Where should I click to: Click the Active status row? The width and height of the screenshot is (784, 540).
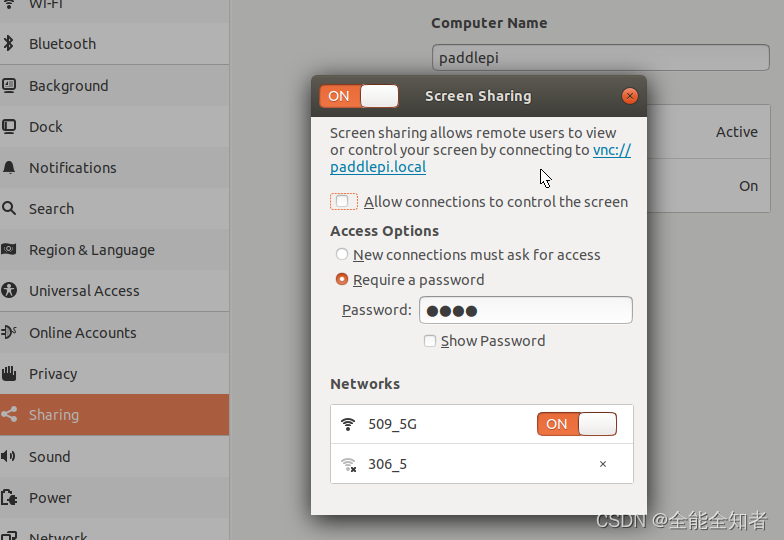tap(708, 132)
